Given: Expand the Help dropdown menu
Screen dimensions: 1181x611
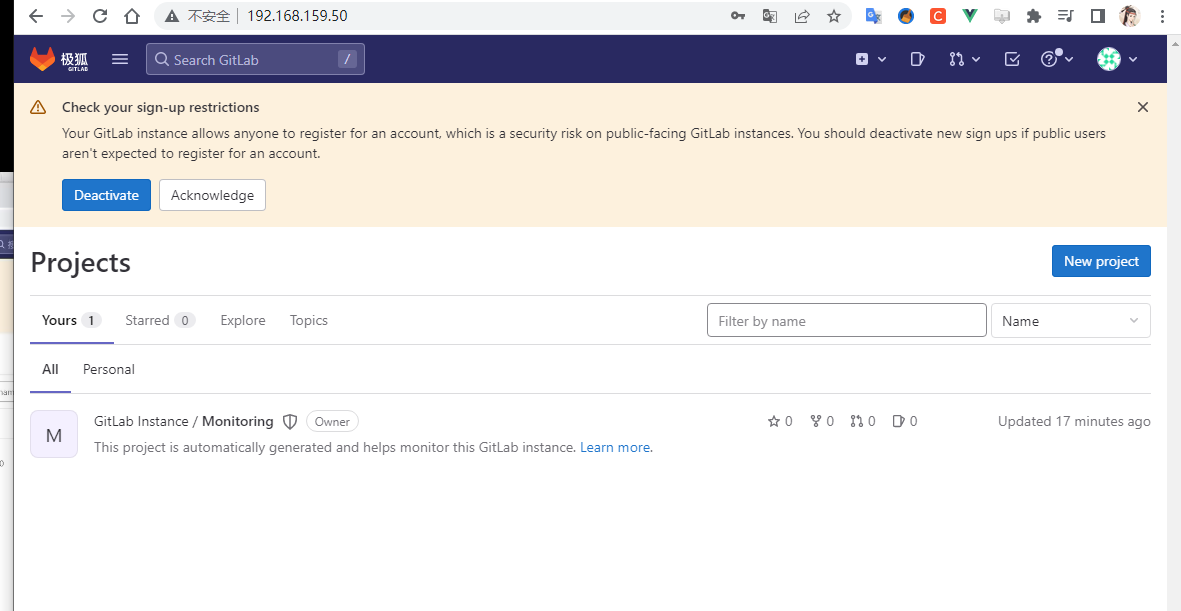Looking at the screenshot, I should pos(1057,60).
